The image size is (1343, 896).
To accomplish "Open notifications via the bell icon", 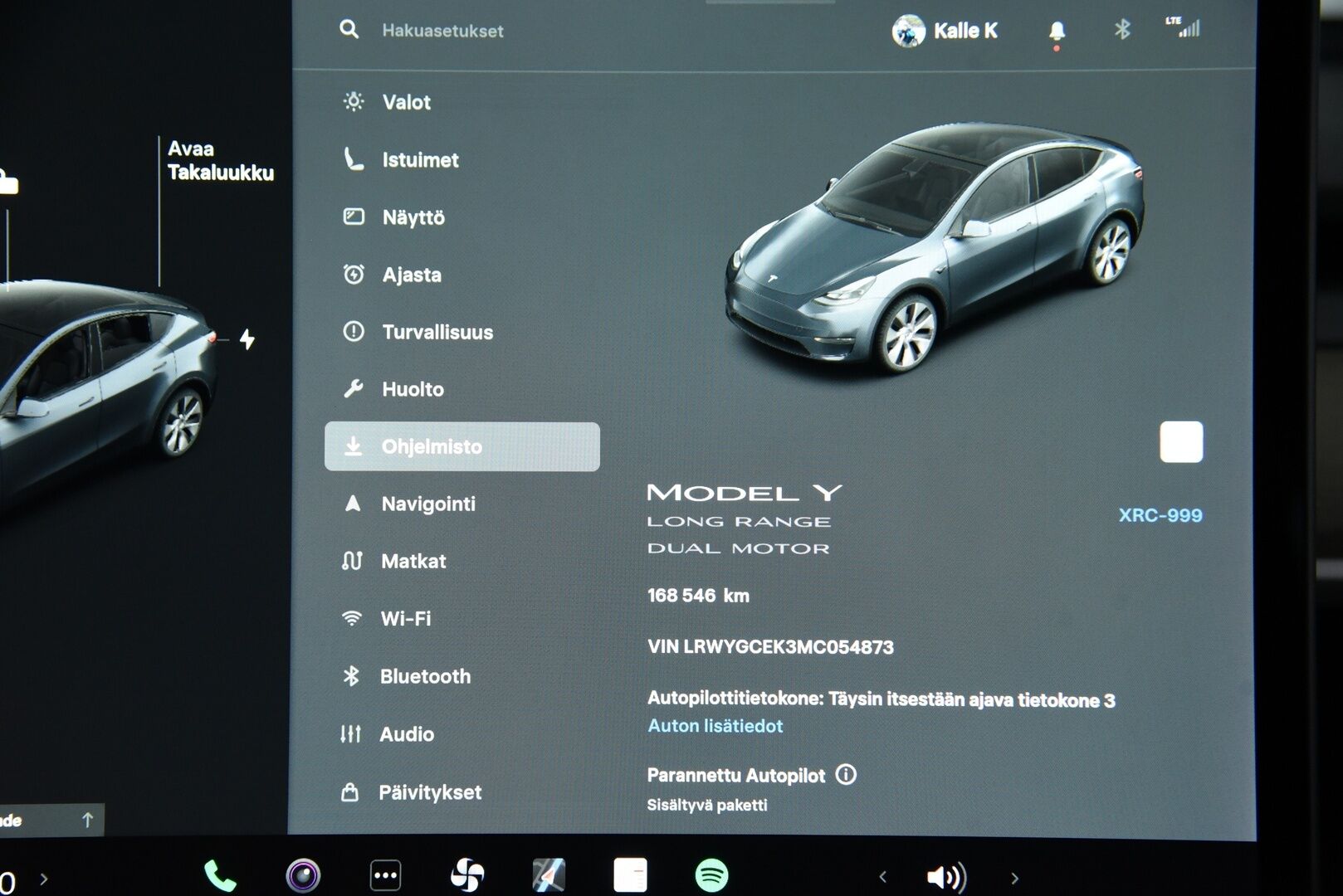I will click(1056, 30).
